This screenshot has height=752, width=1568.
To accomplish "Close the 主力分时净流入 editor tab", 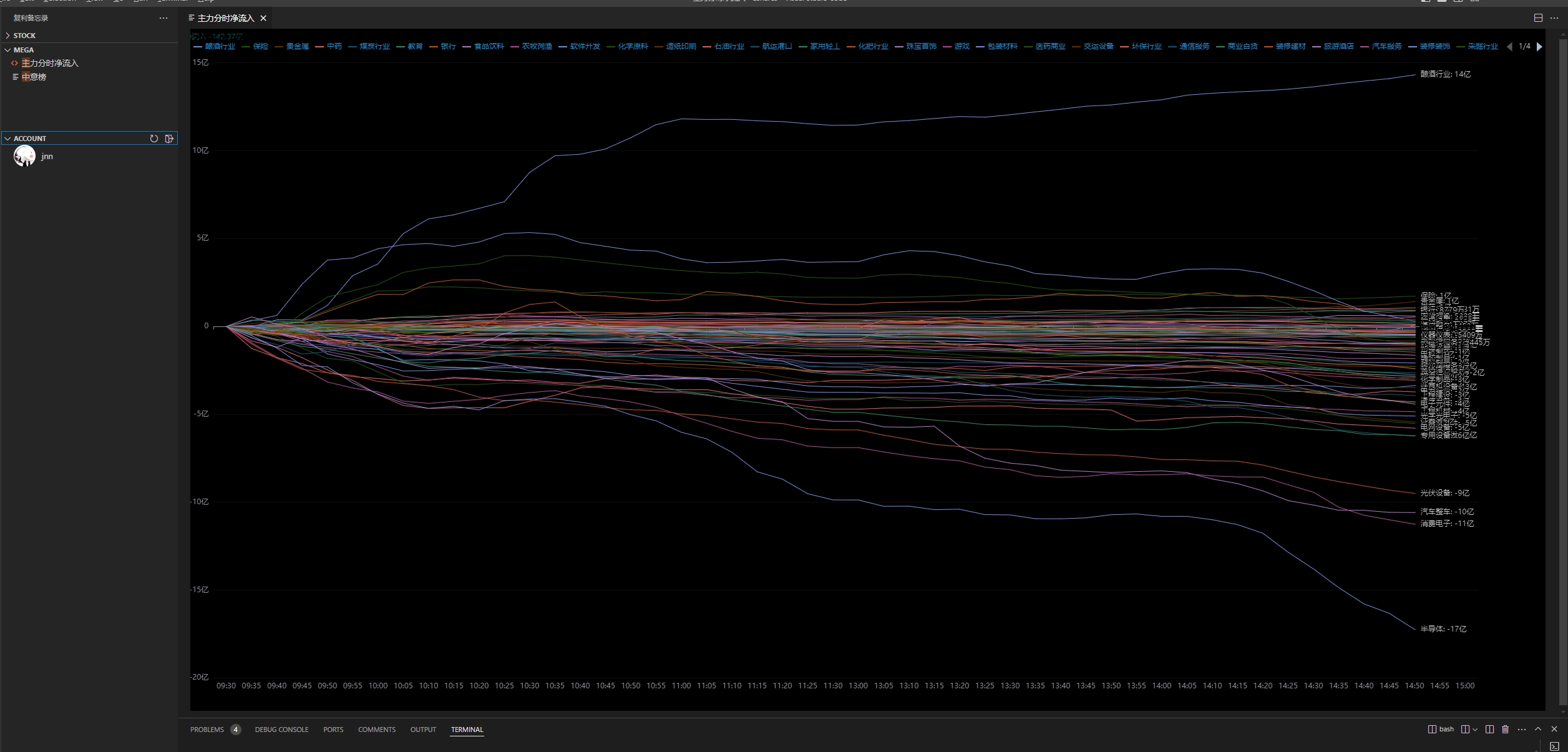I will pos(263,18).
